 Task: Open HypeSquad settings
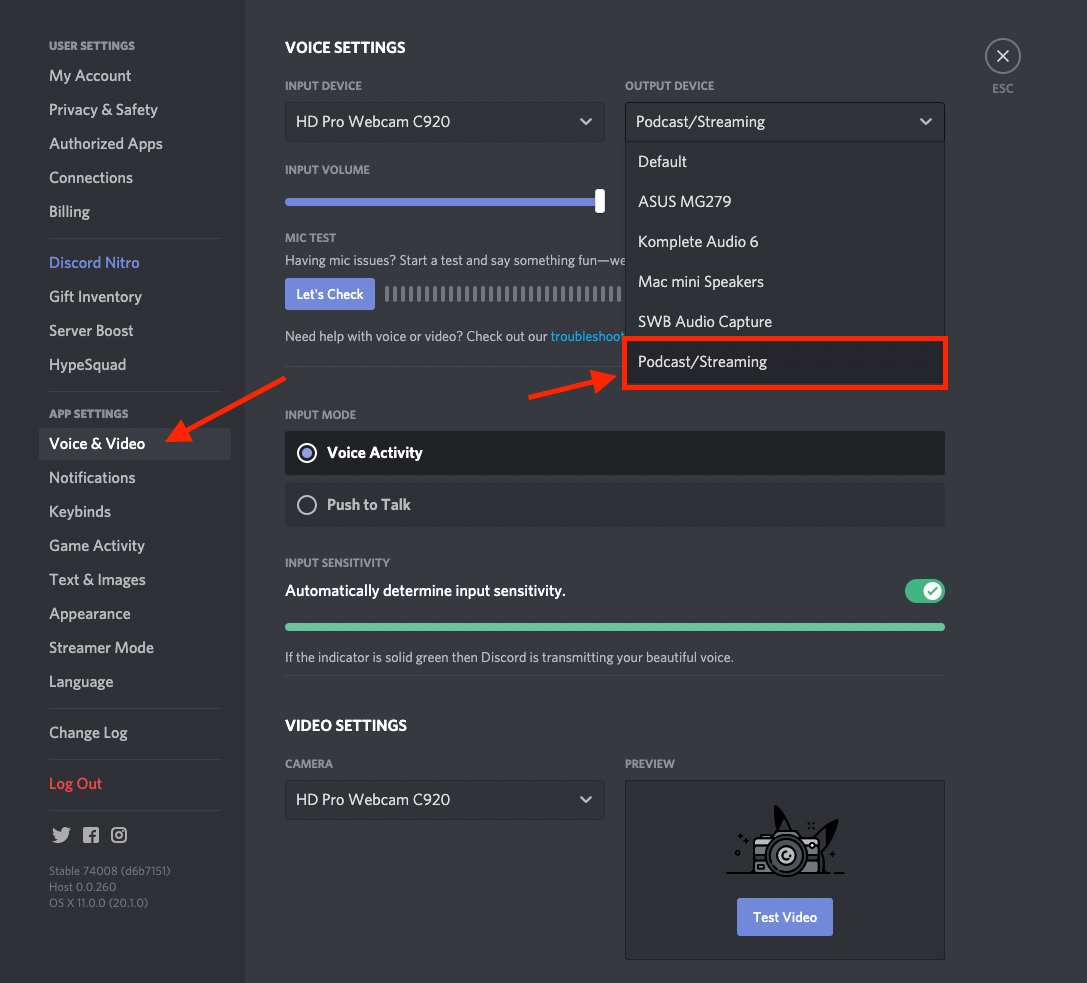coord(87,365)
